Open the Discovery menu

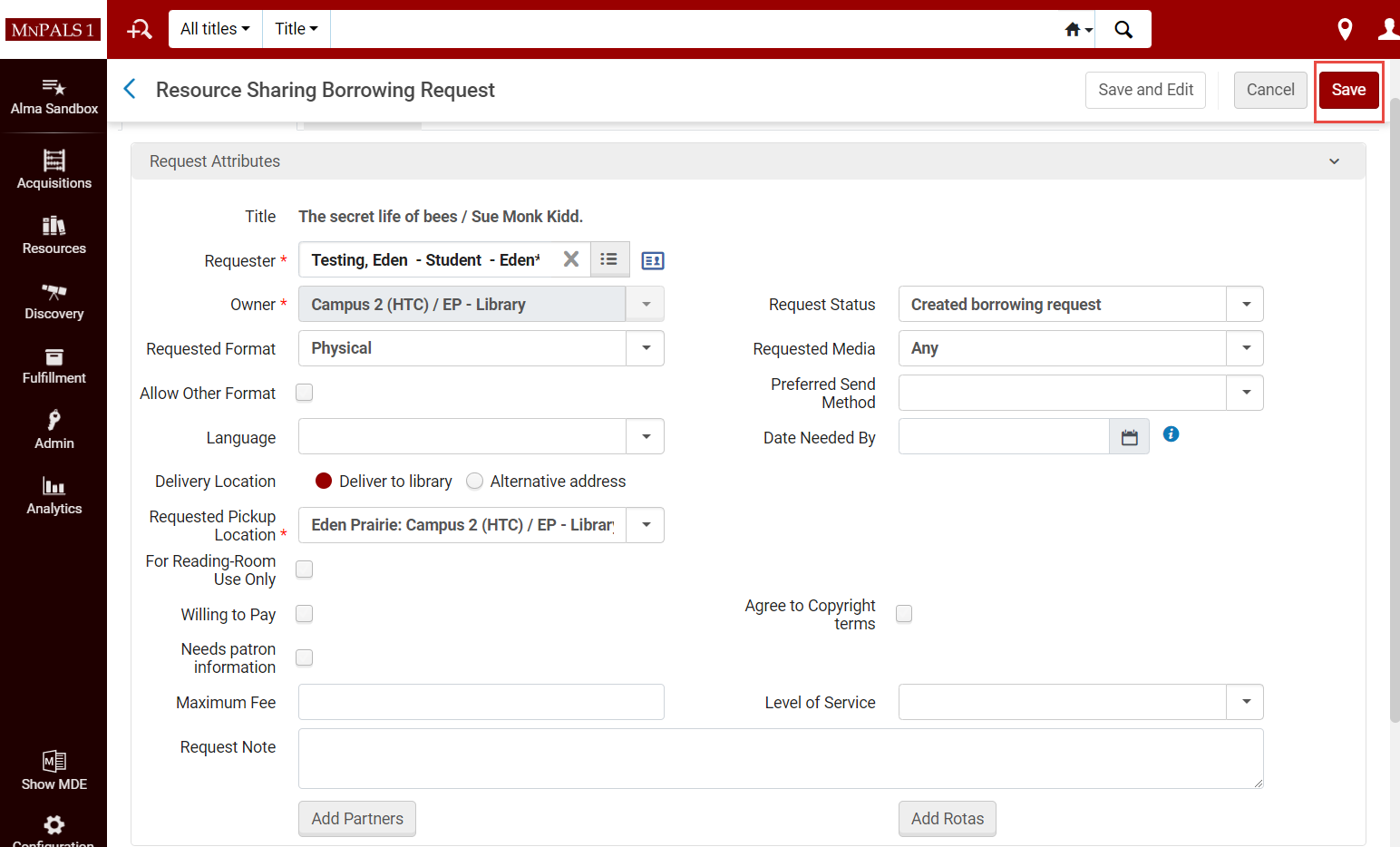pos(54,301)
